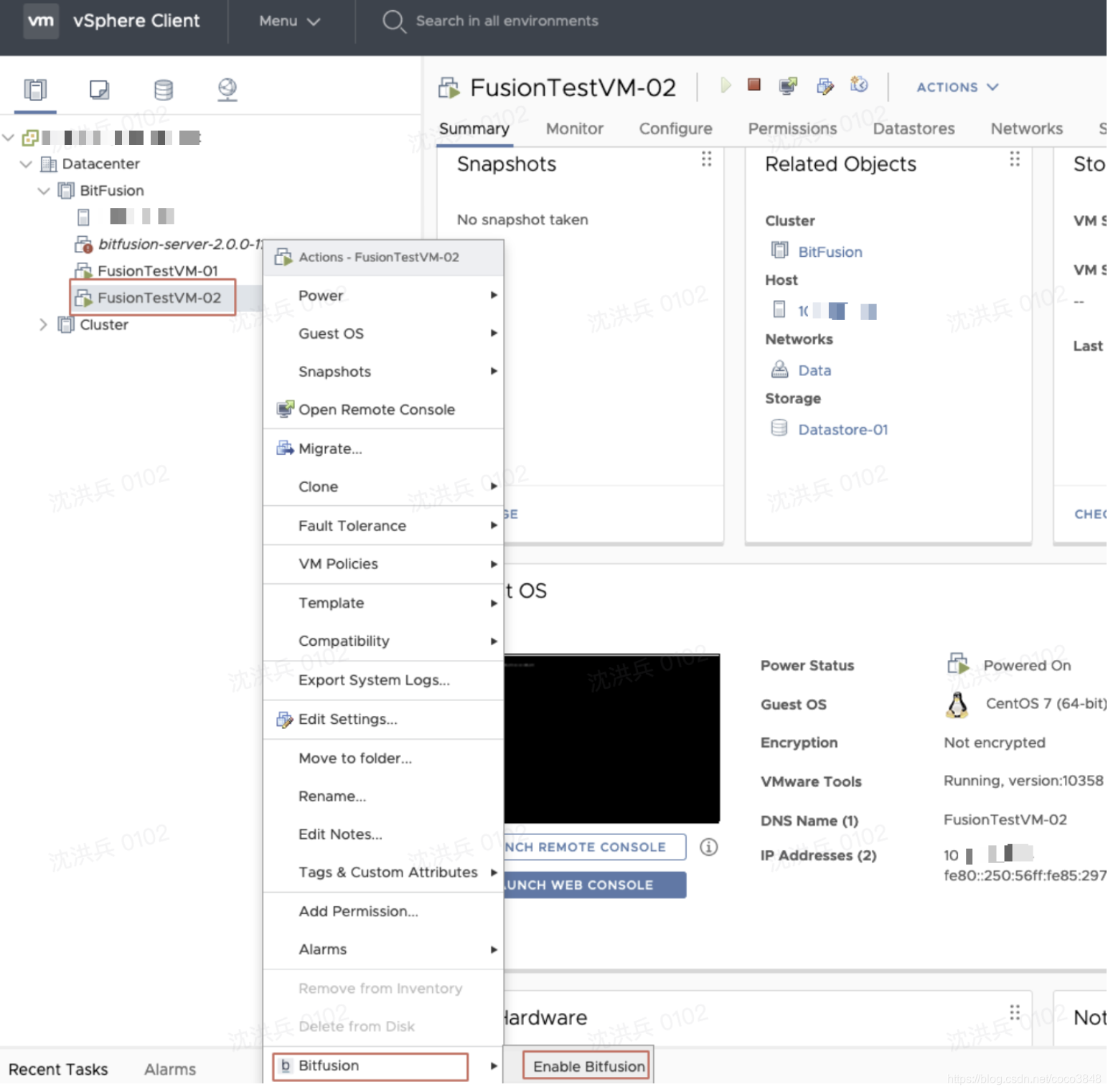This screenshot has height=1092, width=1108.
Task: Click the Search in all environments field
Action: [505, 21]
